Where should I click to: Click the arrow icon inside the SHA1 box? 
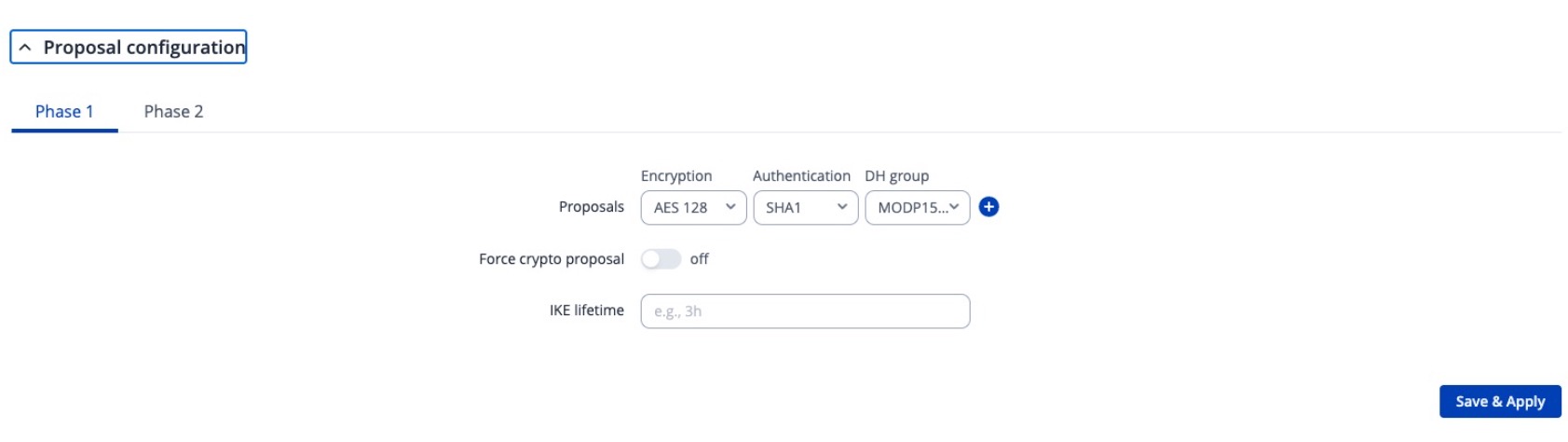(842, 207)
